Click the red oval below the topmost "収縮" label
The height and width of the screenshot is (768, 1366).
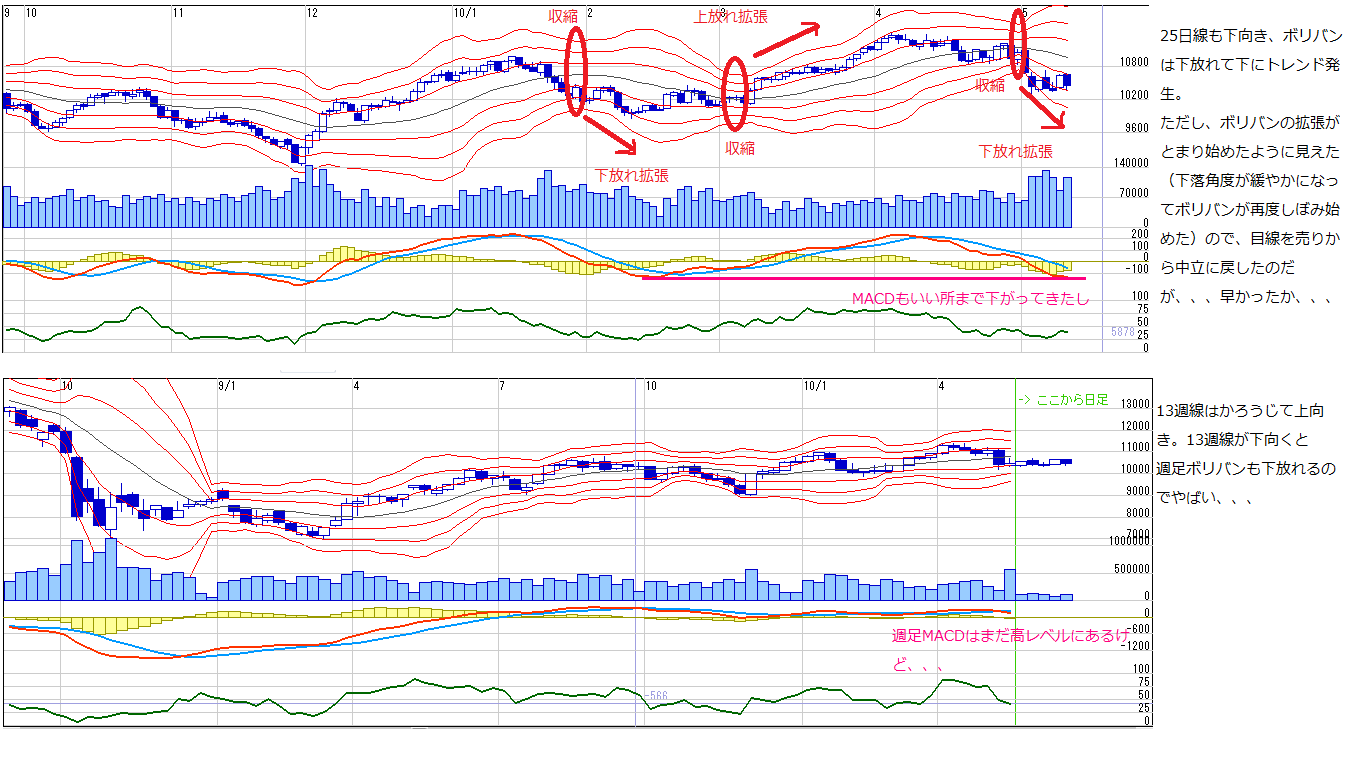coord(574,70)
